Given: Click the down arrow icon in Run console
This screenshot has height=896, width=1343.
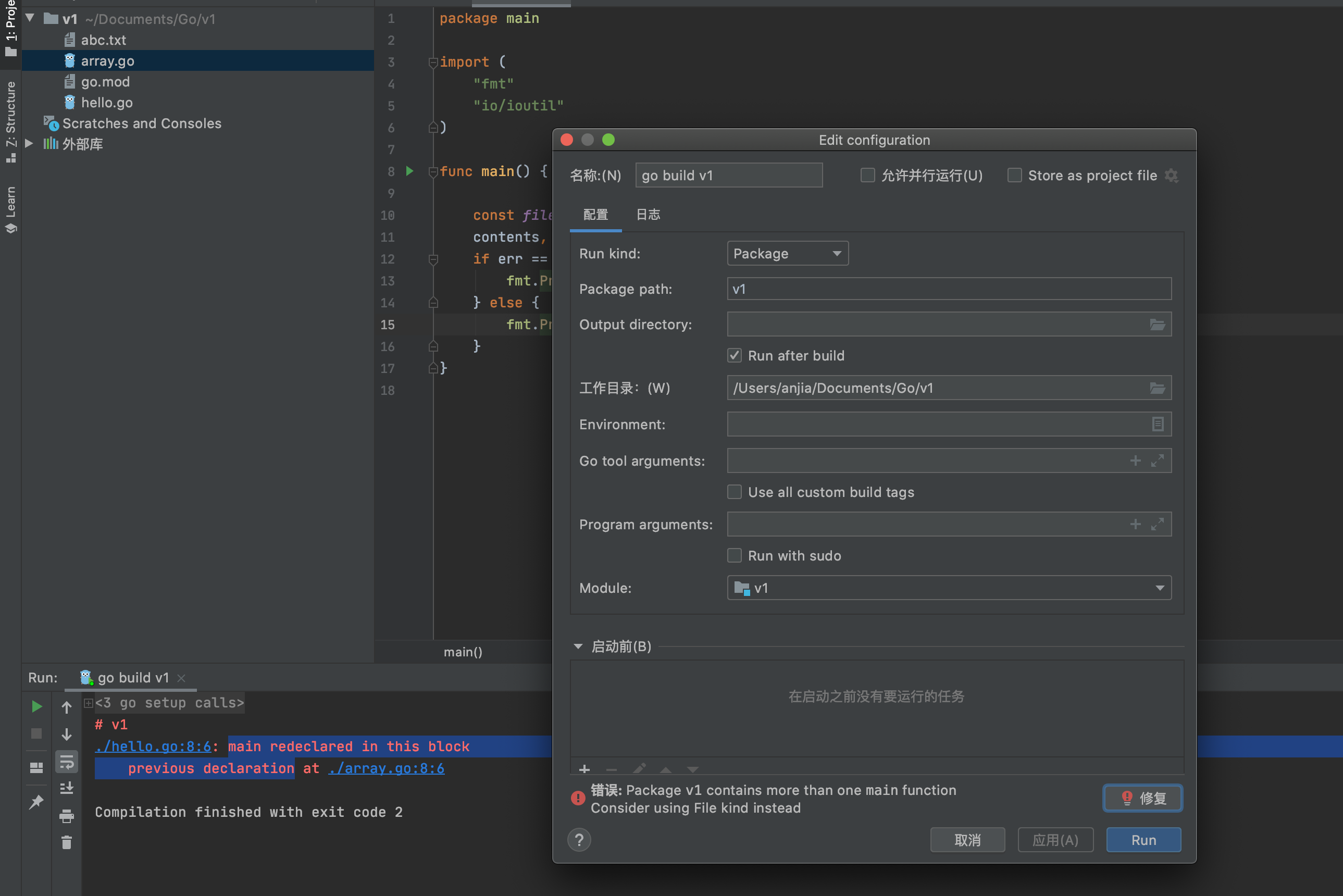Looking at the screenshot, I should pyautogui.click(x=67, y=735).
